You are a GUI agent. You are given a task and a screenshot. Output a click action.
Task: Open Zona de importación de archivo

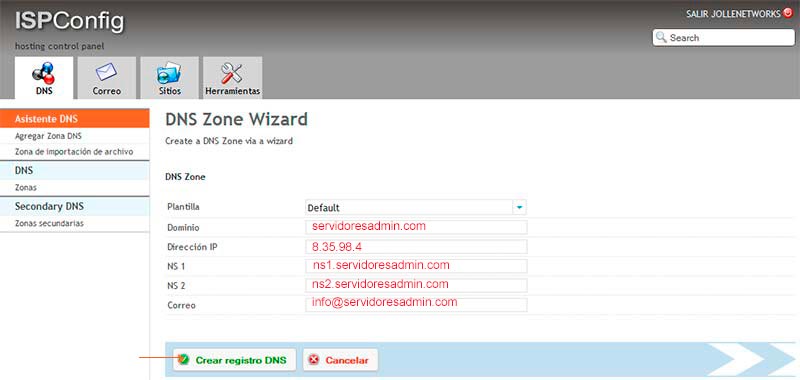[x=74, y=151]
